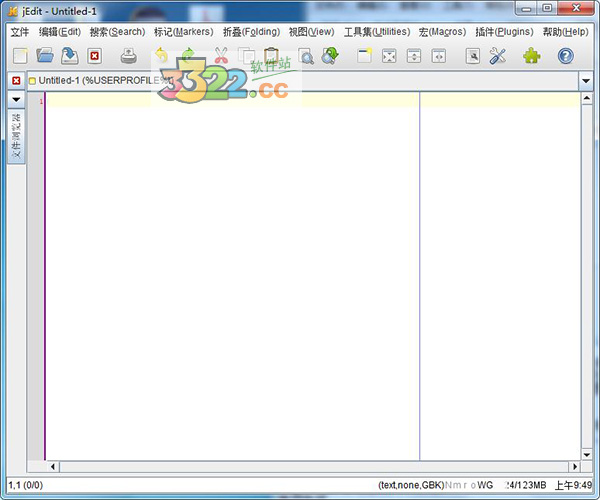This screenshot has height=500, width=600.
Task: Click the Undo yellow arrow icon
Action: [x=162, y=57]
